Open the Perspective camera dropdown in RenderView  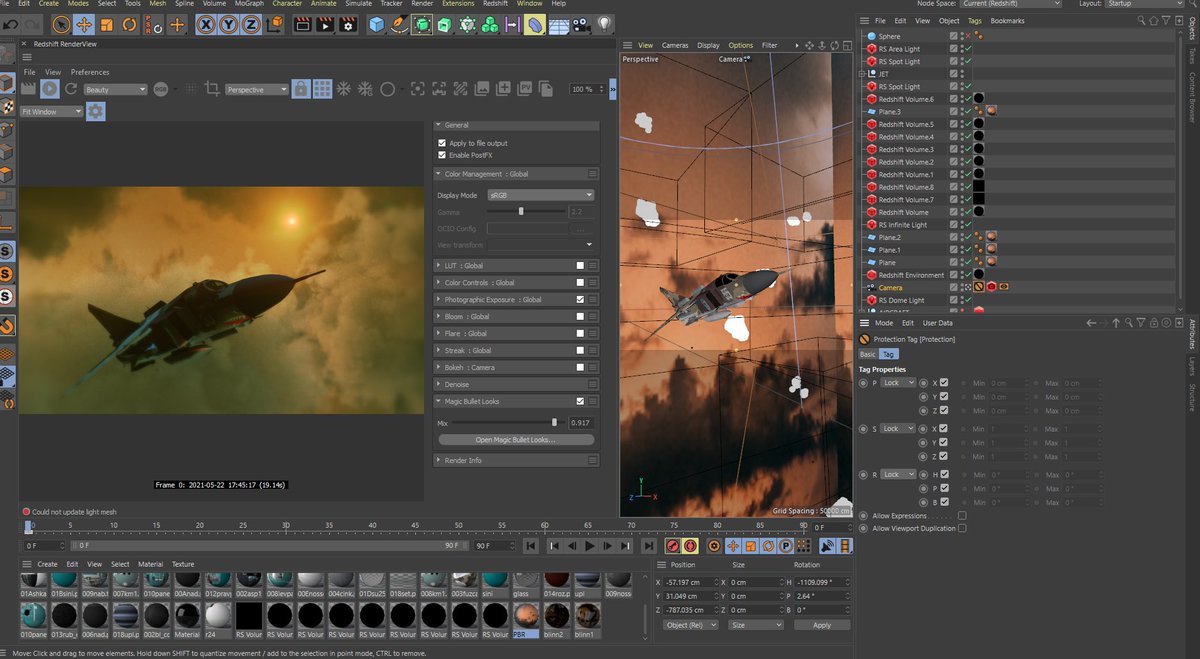coord(257,89)
